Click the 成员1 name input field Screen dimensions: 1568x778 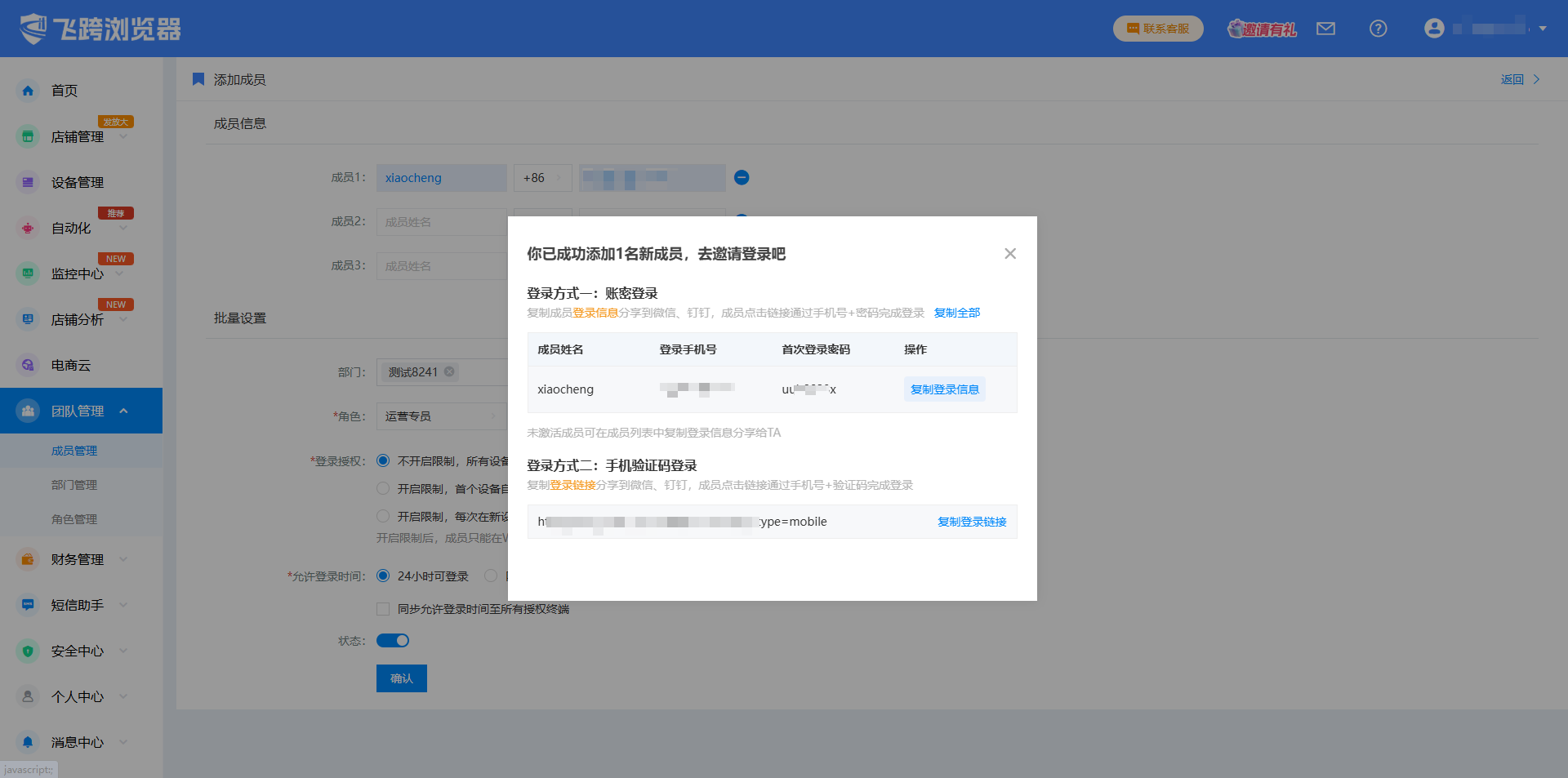441,178
